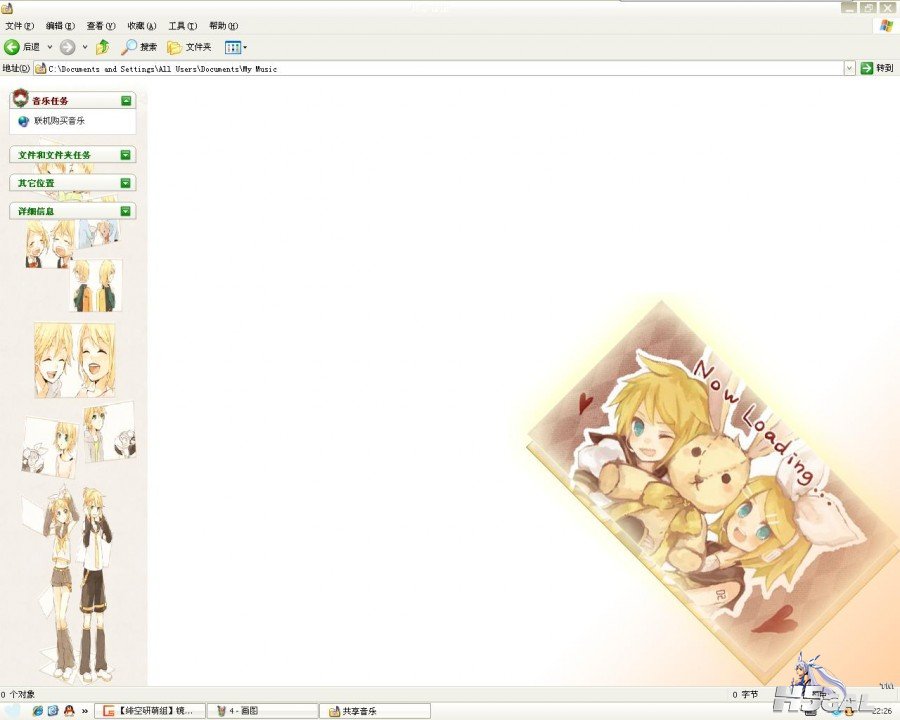Expand the 详细信息 panel
Screen dimensions: 900x720
click(x=126, y=211)
